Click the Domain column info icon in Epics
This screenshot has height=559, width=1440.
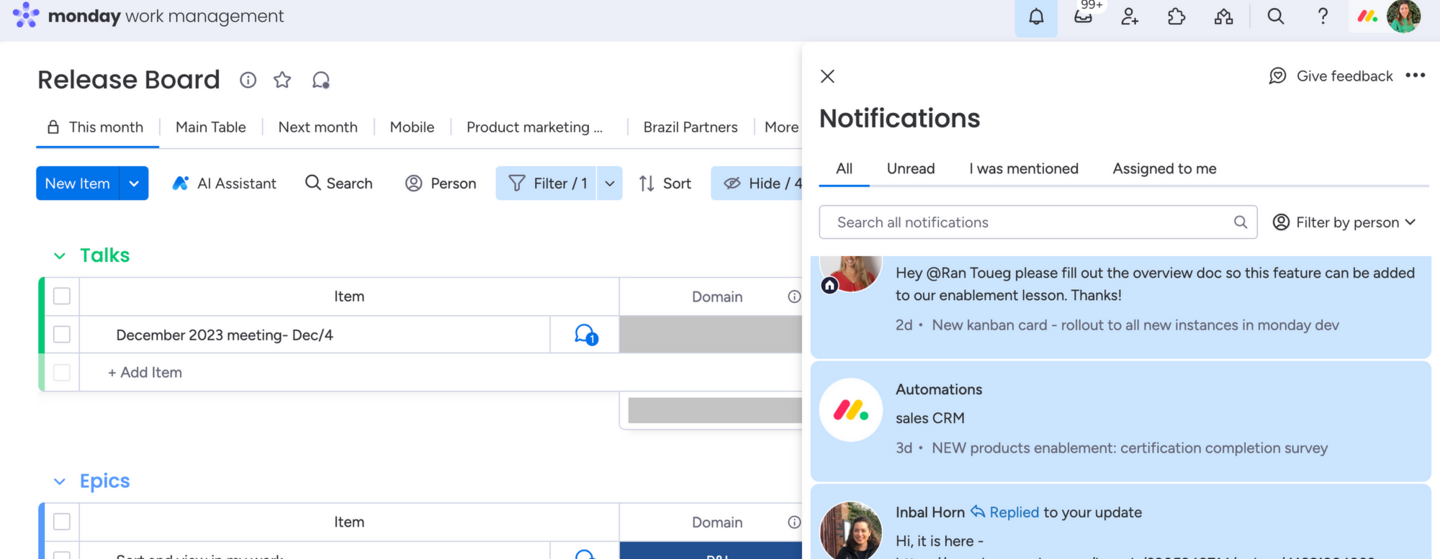794,522
